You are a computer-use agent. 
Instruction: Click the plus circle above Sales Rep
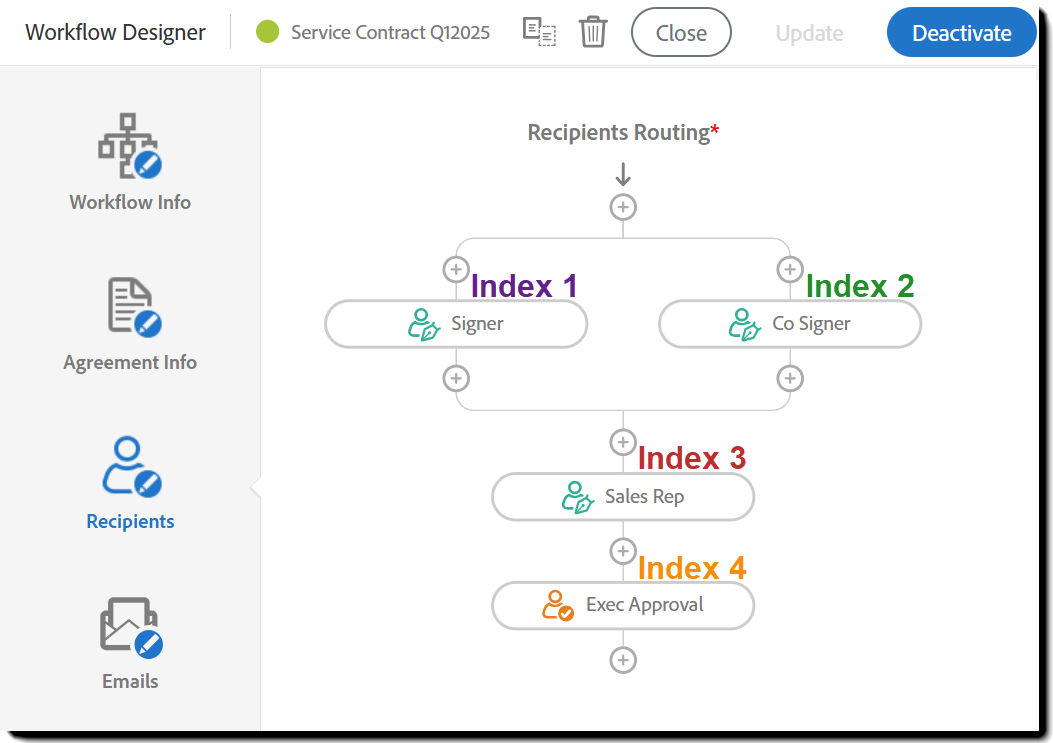pyautogui.click(x=622, y=442)
